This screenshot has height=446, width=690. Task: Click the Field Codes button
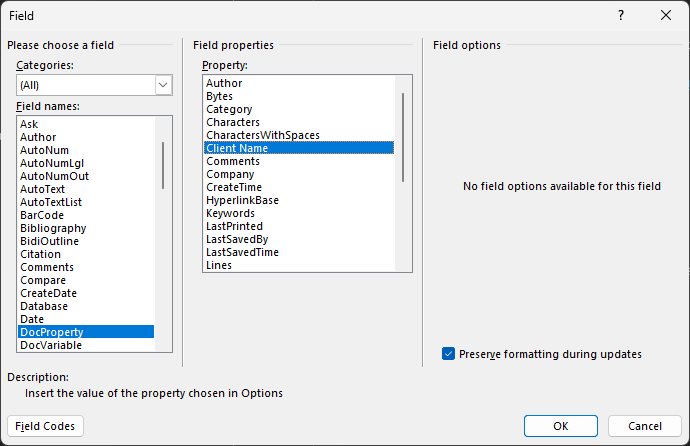[45, 426]
